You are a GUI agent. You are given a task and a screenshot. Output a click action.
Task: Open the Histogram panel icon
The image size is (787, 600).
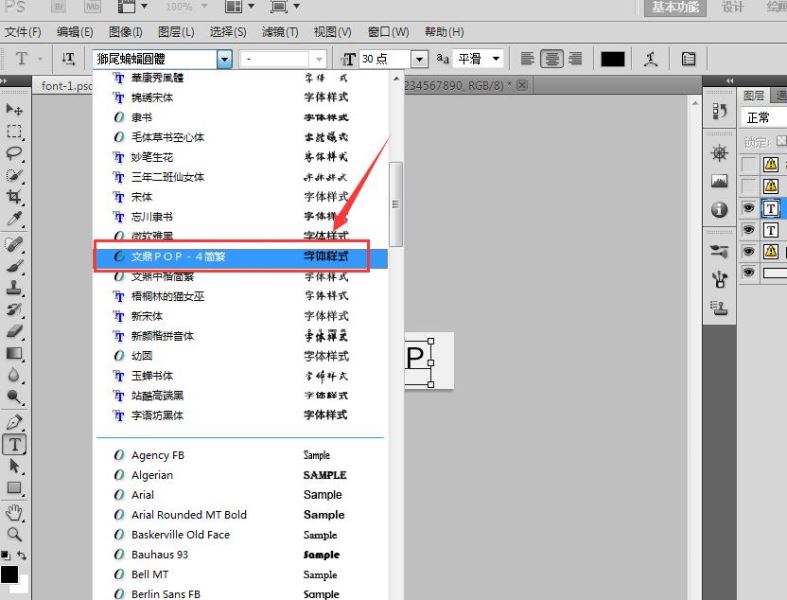point(719,181)
